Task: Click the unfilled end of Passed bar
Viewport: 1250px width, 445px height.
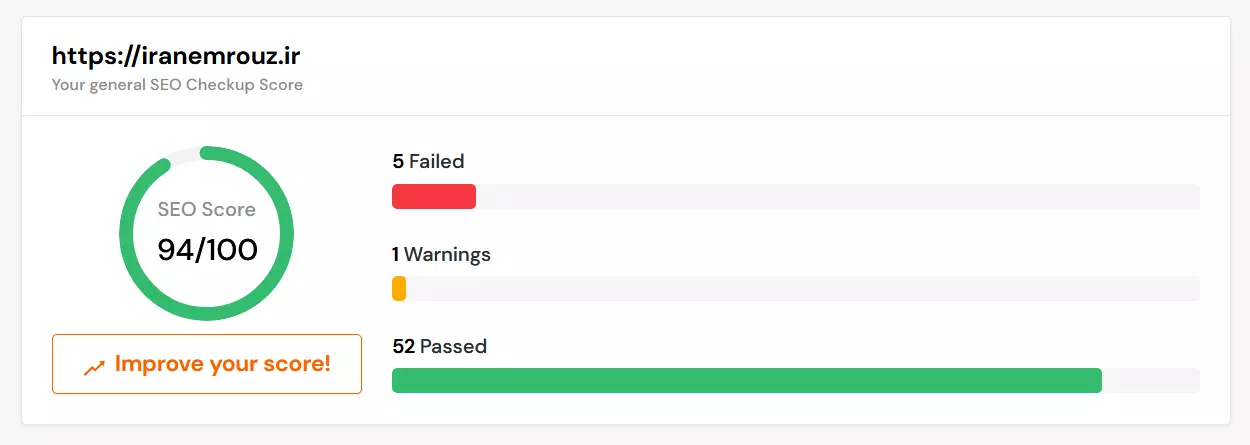Action: point(1151,381)
